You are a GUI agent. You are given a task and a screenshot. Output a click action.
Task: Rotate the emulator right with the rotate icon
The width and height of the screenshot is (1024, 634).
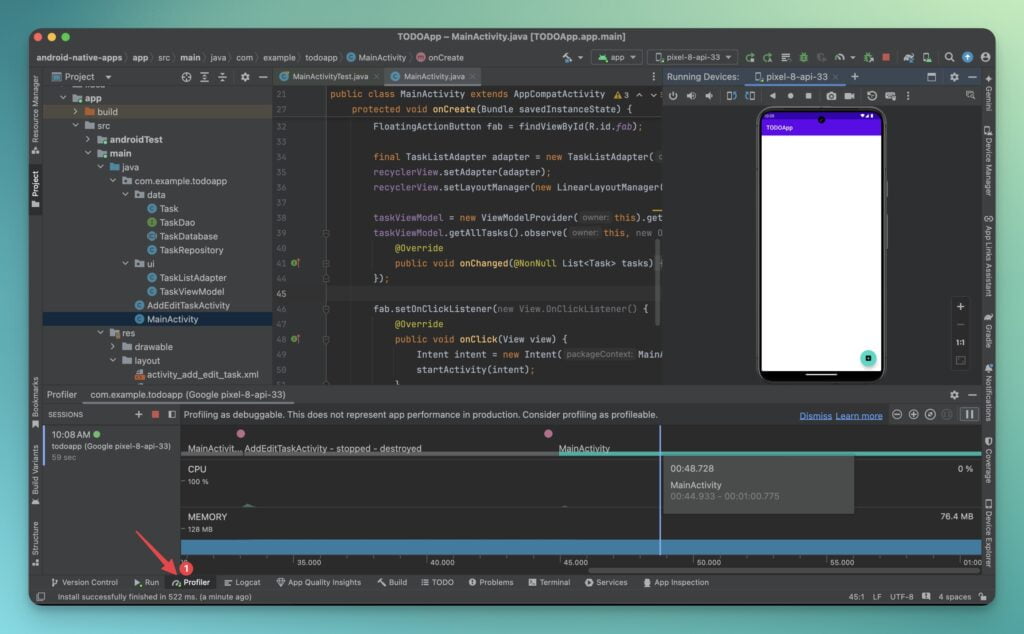pyautogui.click(x=750, y=96)
